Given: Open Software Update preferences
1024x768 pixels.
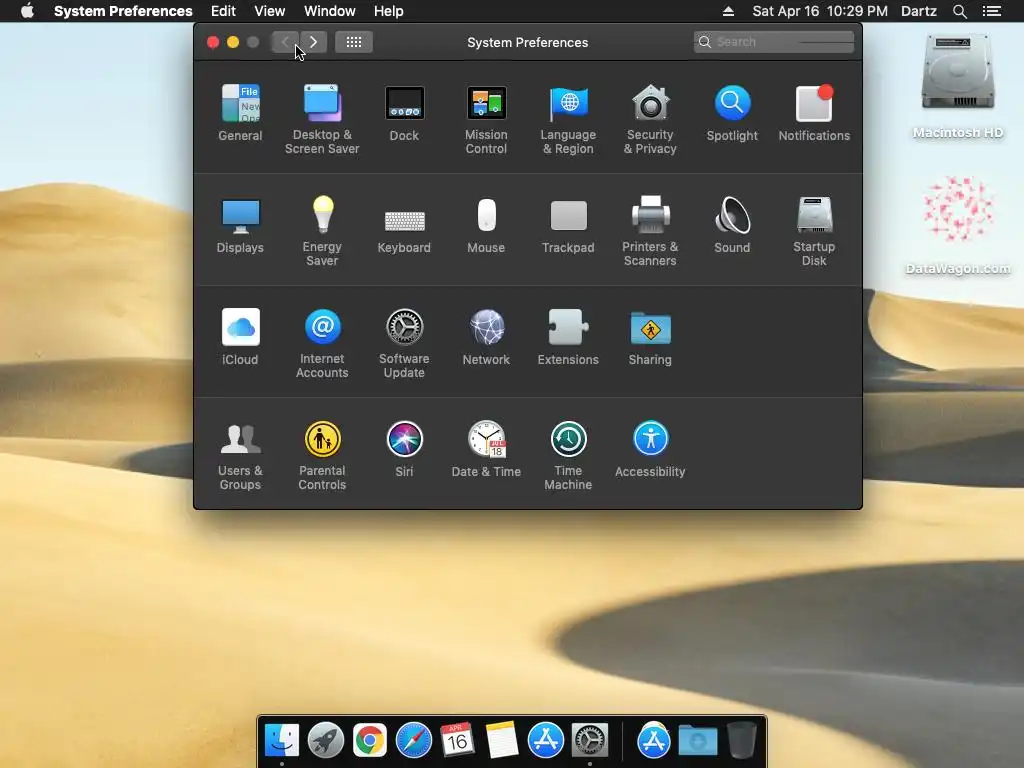Looking at the screenshot, I should point(404,343).
